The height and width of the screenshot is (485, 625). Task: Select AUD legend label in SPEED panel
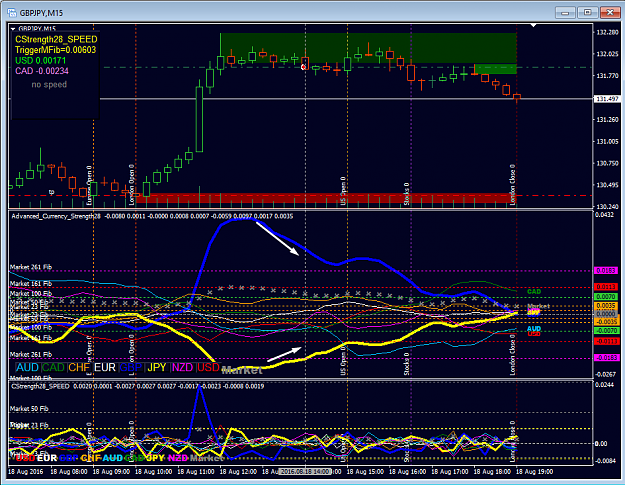point(113,458)
